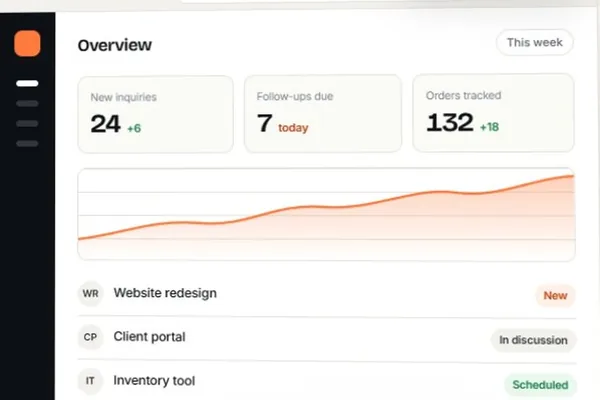Viewport: 600px width, 400px height.
Task: Click the +6 change value
Action: [x=134, y=128]
